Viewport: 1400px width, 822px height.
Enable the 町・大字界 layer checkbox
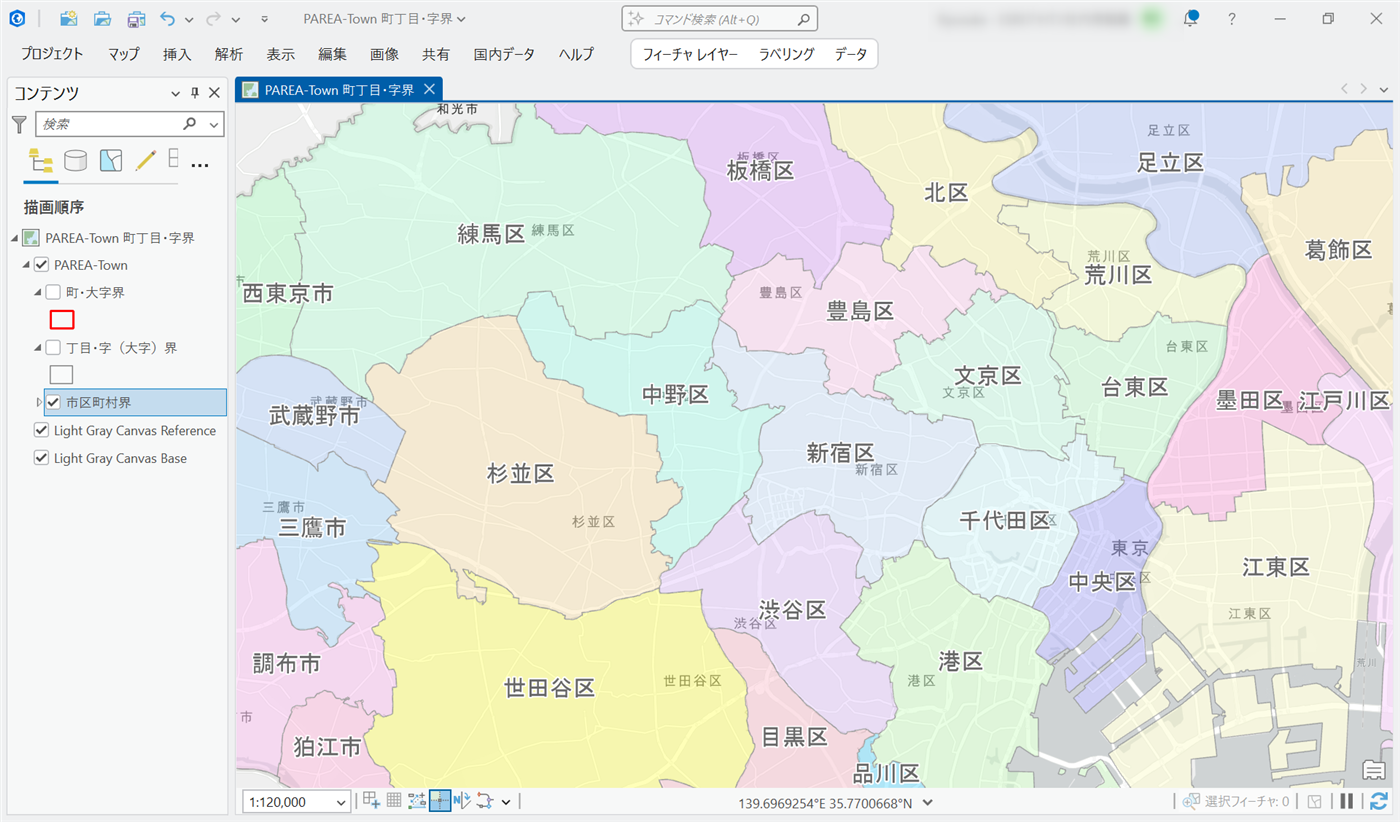coord(54,293)
